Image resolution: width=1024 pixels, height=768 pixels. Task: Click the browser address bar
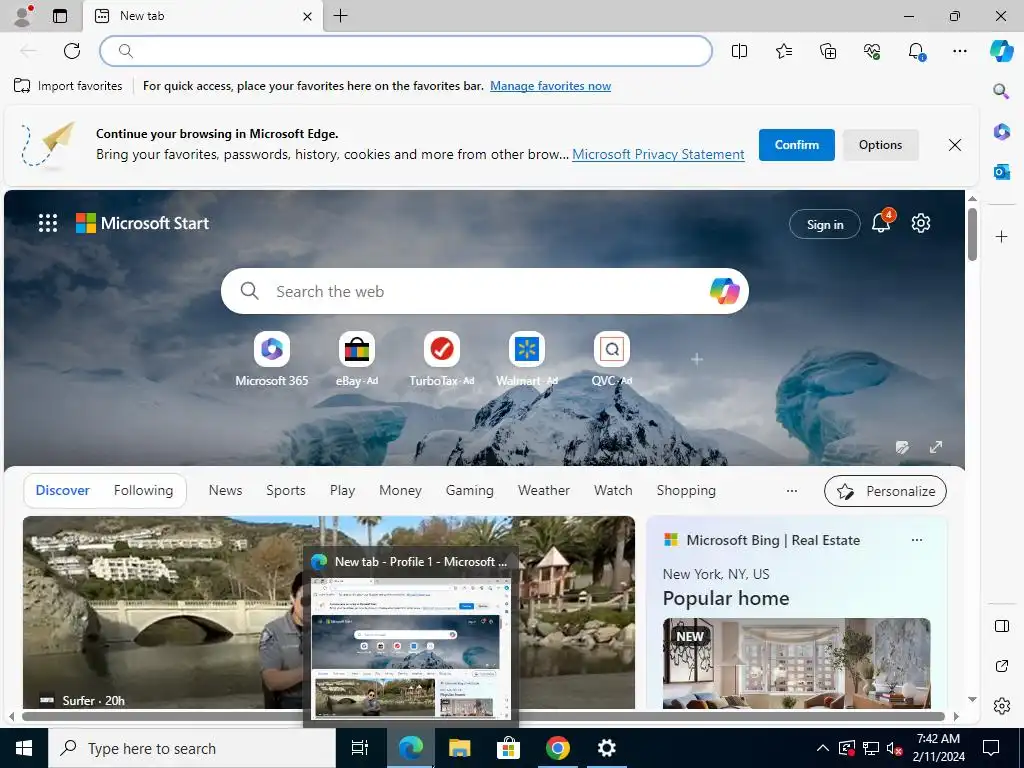(x=406, y=51)
